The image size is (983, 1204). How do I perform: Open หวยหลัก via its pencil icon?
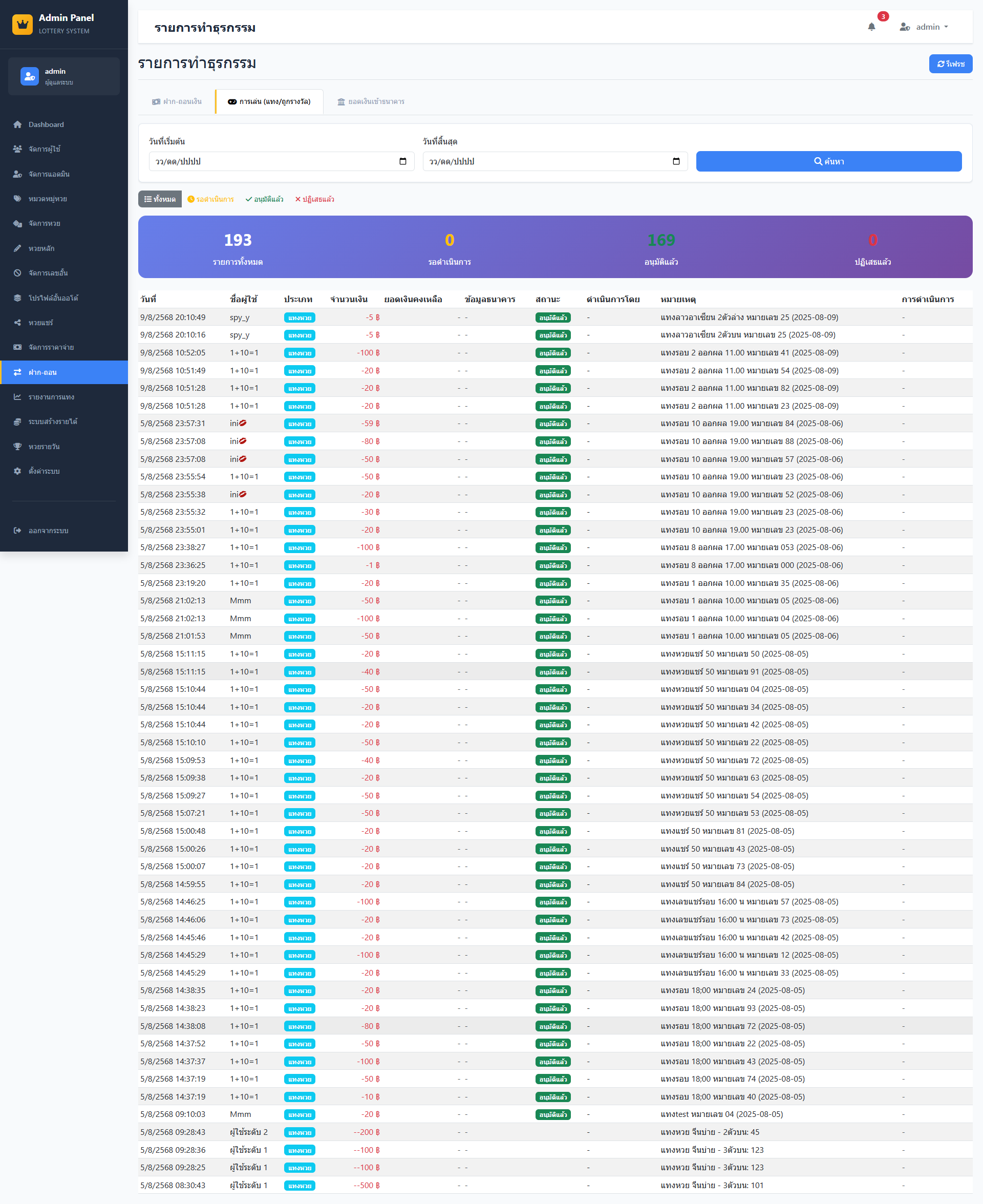click(x=17, y=248)
